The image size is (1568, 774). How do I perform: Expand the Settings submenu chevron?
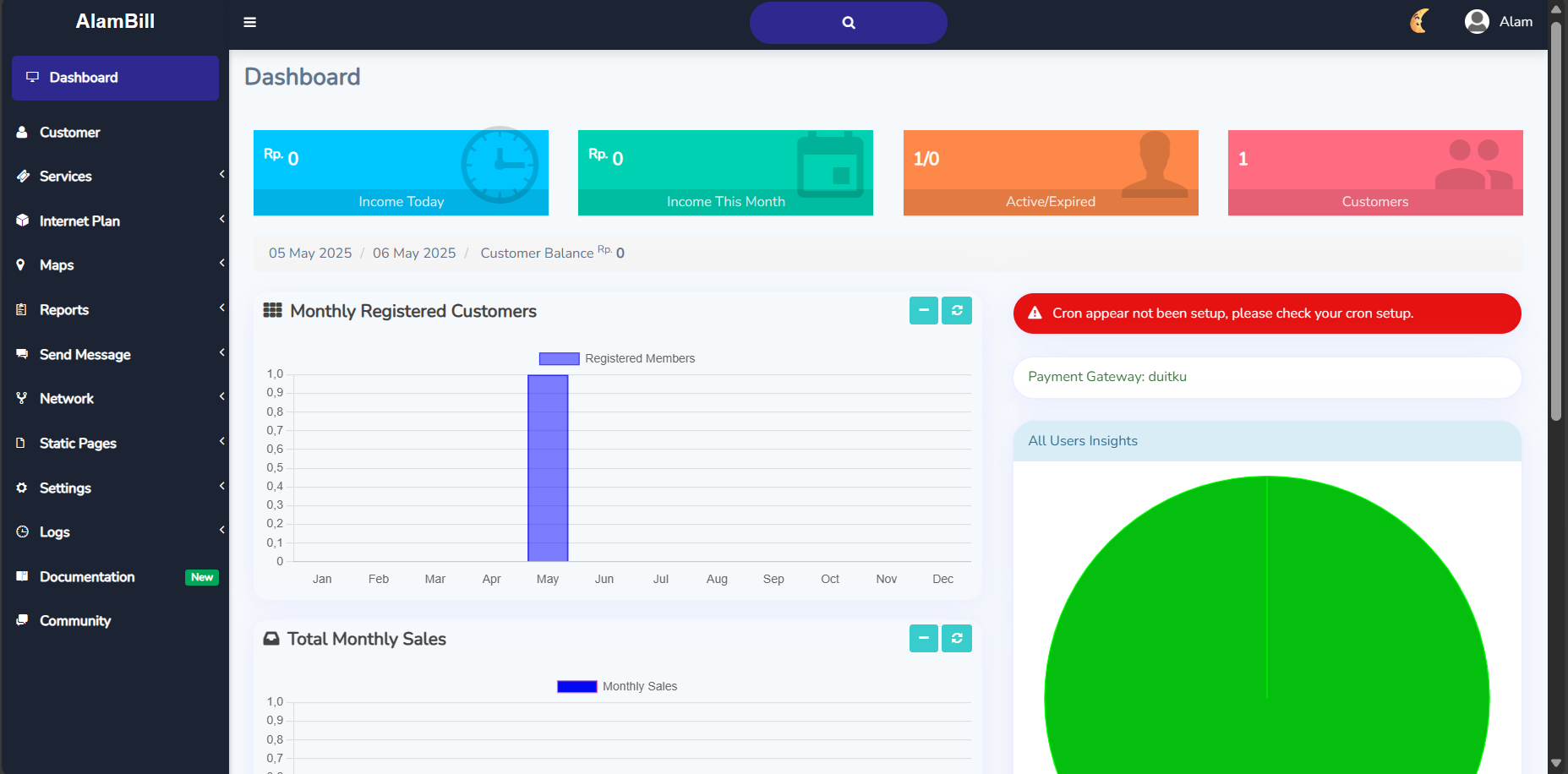tap(221, 486)
